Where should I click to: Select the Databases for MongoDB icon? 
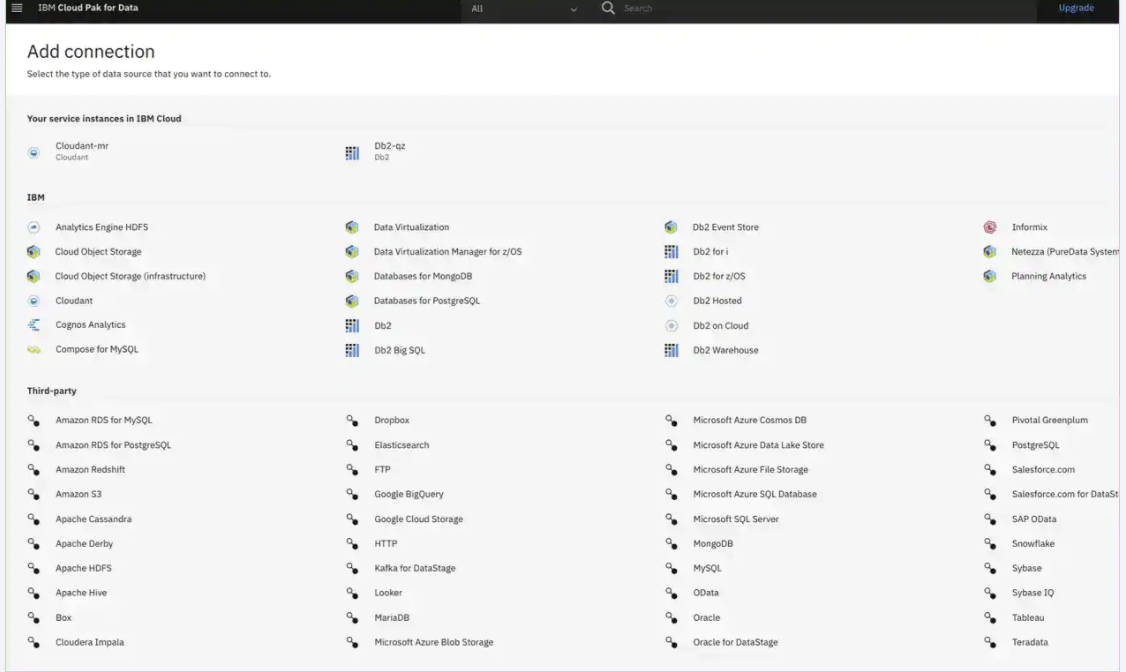tap(352, 276)
